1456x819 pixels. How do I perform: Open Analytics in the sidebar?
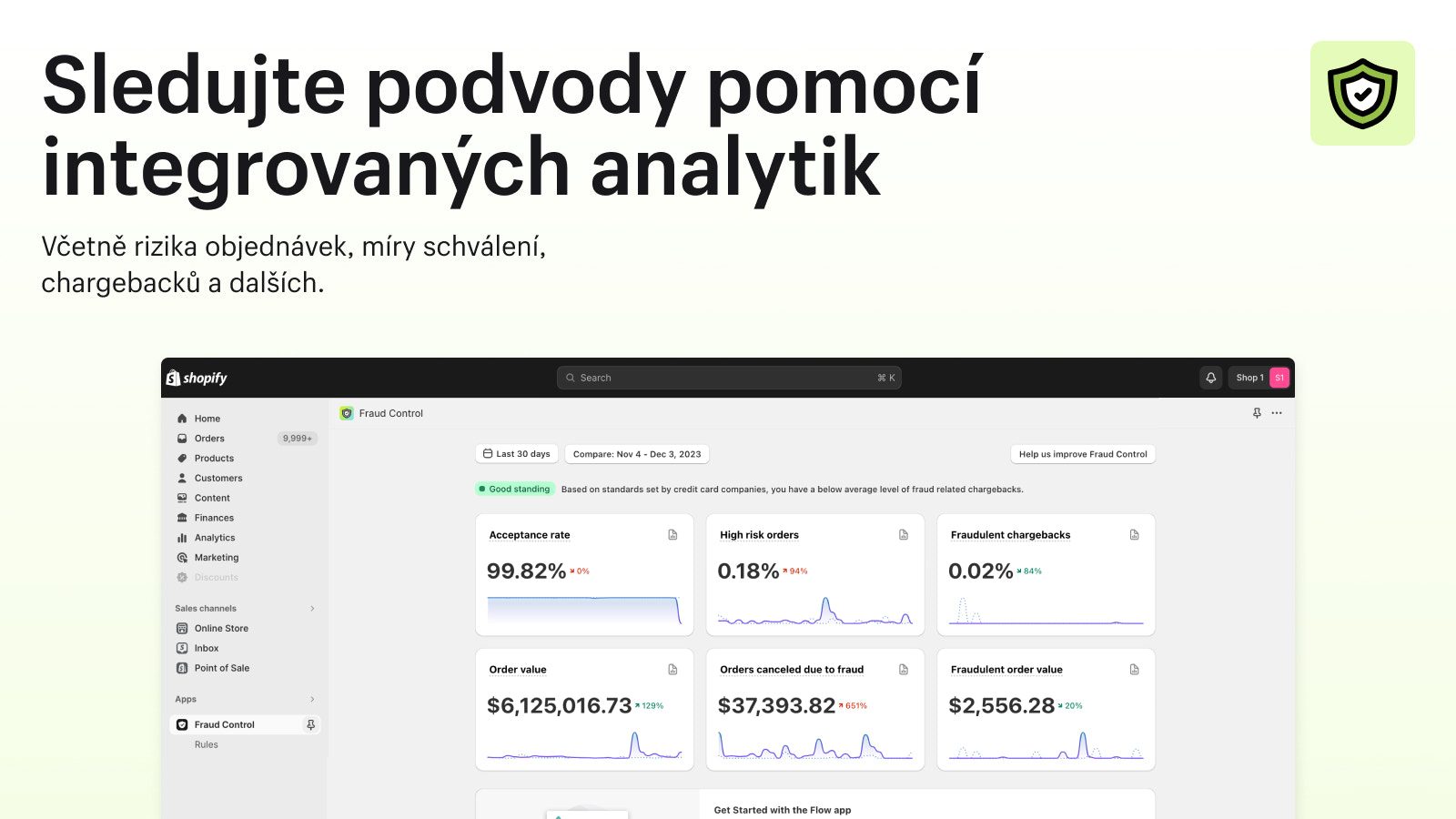coord(215,538)
